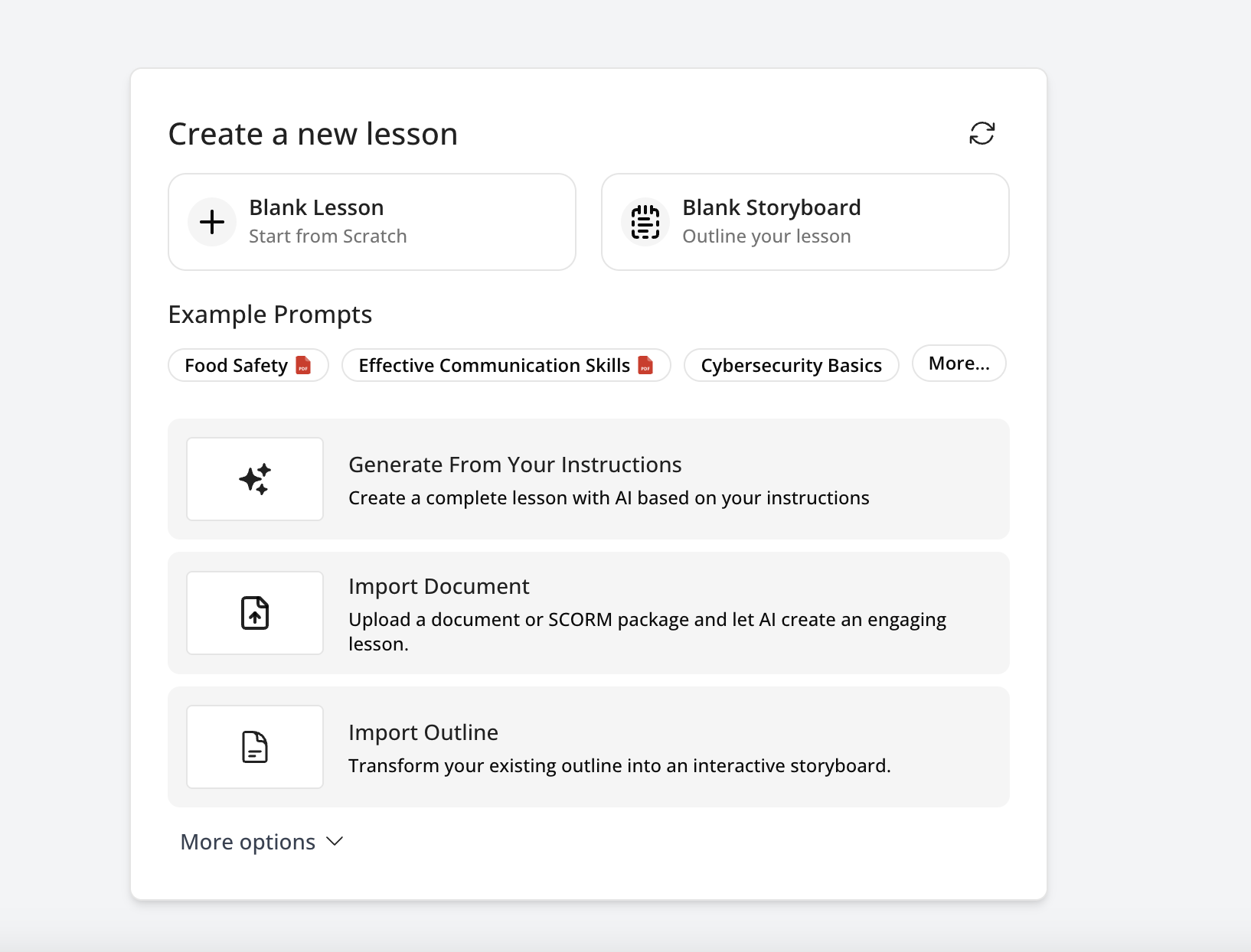Select the Food Safety example prompt
The image size is (1251, 952).
point(236,366)
